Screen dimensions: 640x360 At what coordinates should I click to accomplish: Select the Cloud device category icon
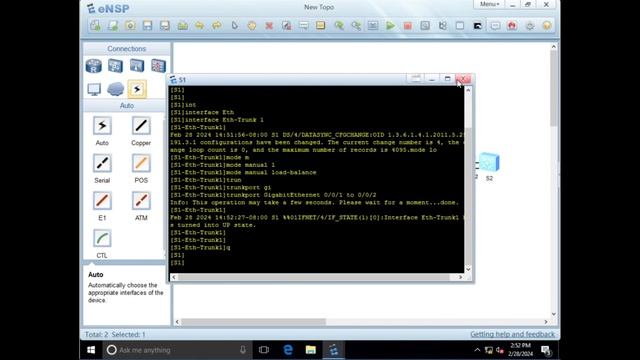pyautogui.click(x=115, y=89)
